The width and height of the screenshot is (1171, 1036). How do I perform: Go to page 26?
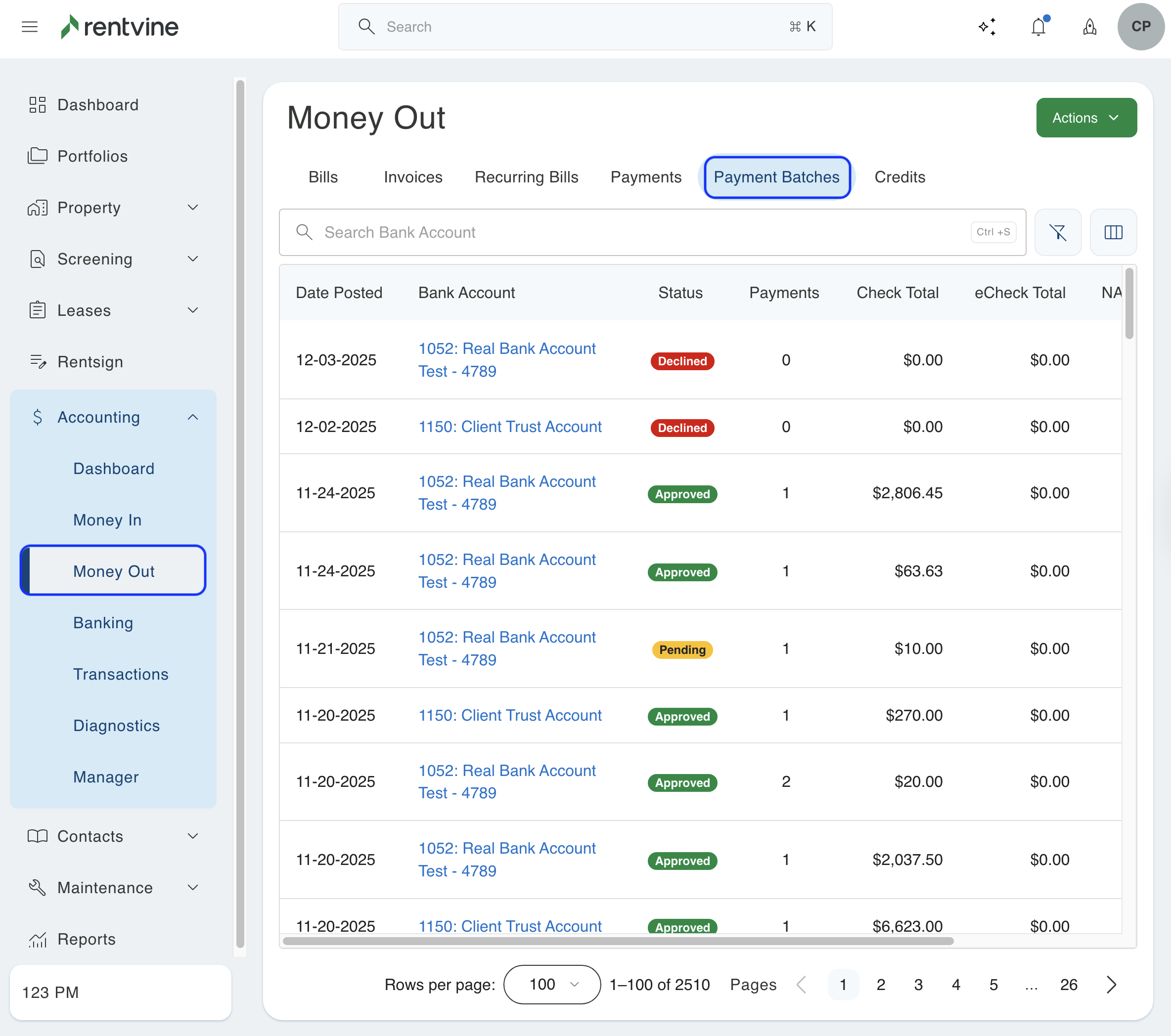1068,985
